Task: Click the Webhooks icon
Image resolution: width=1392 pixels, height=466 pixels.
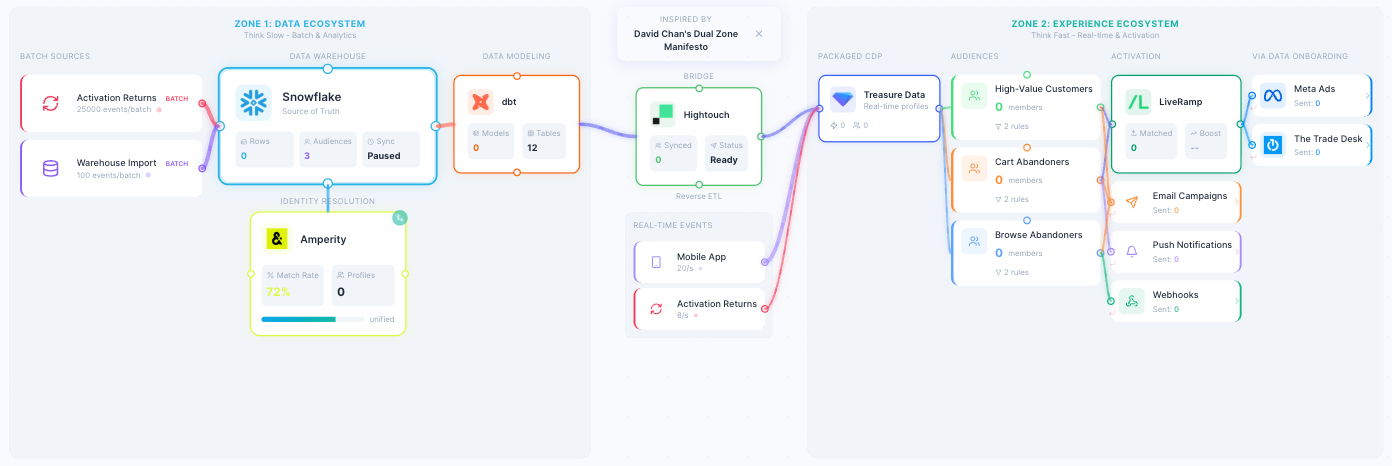Action: (1131, 301)
